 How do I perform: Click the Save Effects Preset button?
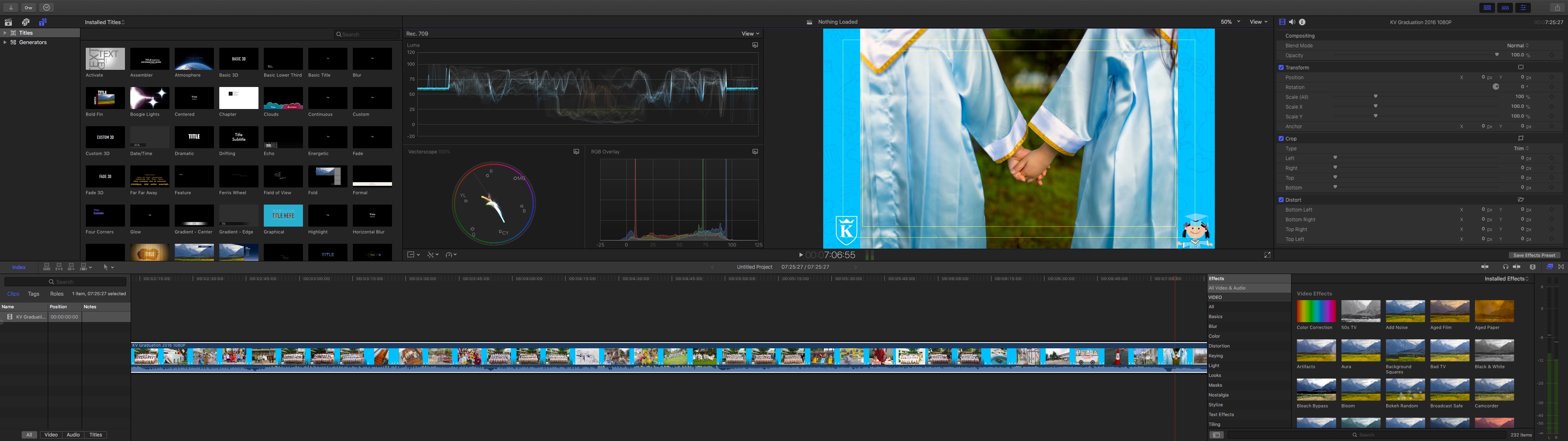pyautogui.click(x=1535, y=255)
